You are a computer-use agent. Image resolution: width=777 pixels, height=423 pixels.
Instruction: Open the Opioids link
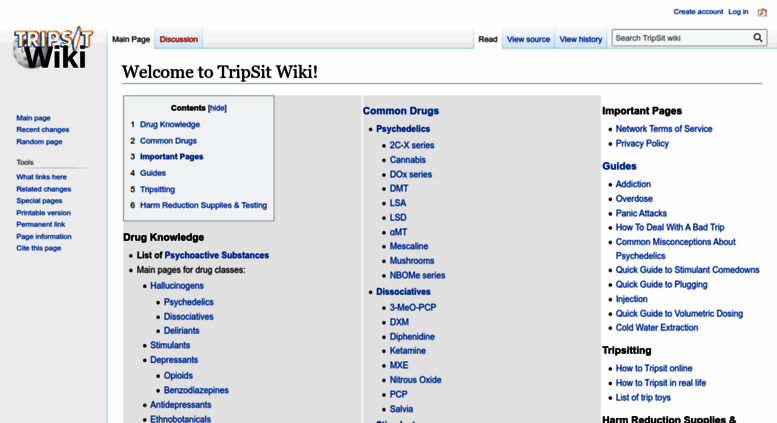pos(178,375)
